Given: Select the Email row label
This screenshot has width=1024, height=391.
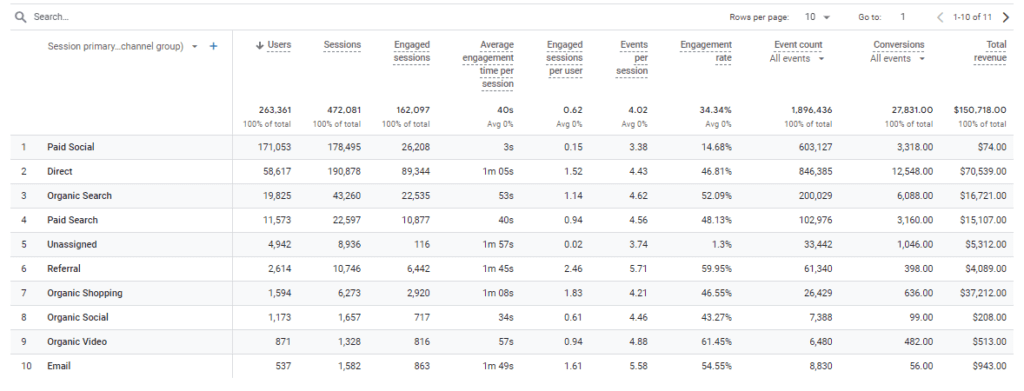Looking at the screenshot, I should point(59,366).
